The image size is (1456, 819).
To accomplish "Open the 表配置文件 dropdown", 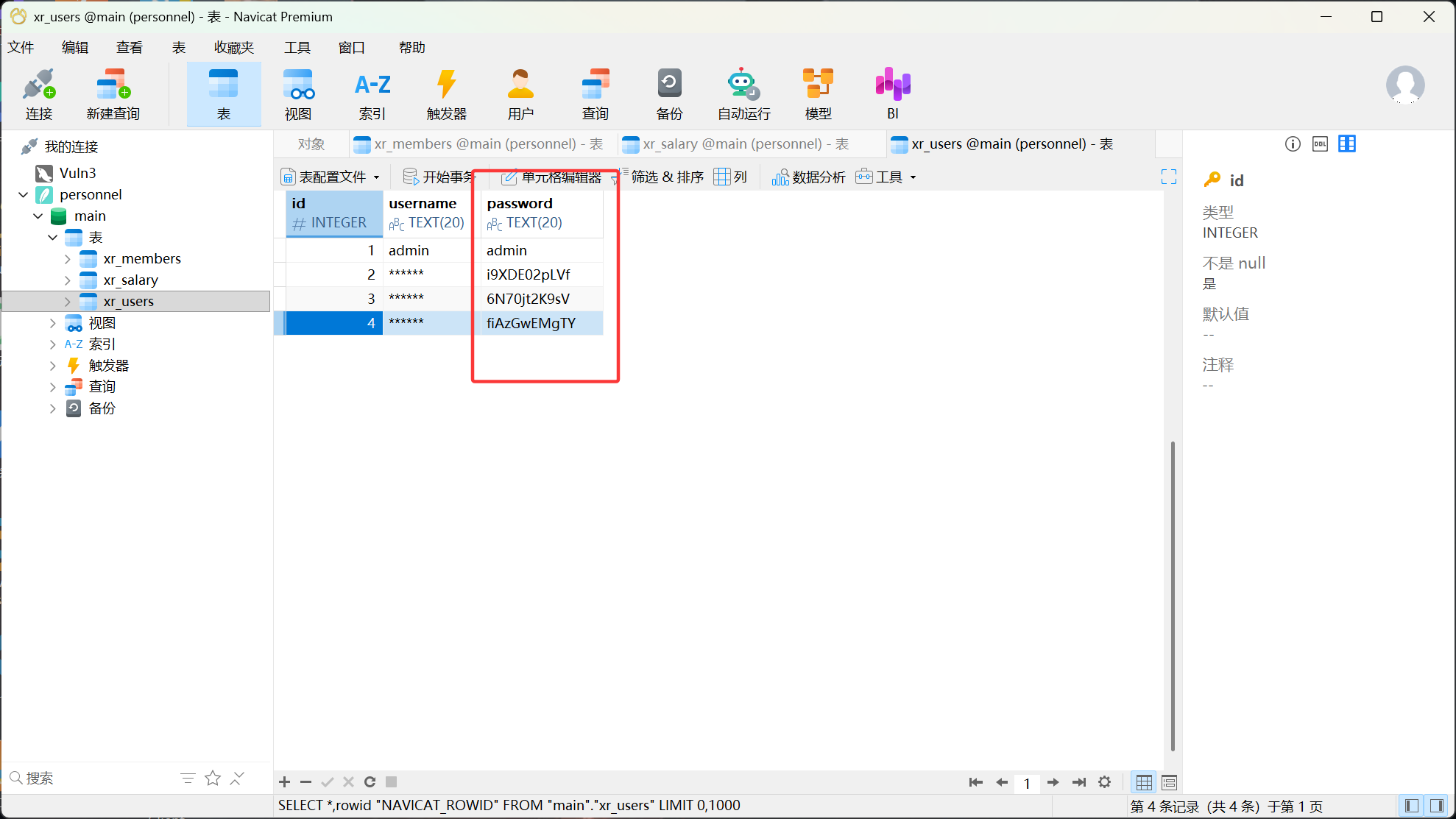I will tap(331, 177).
